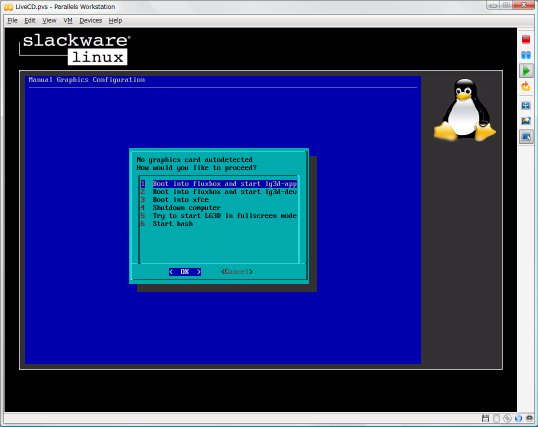Select option 1 Boot into fluxbox lg3d-app
Screen dimensions: 538x427
click(x=219, y=184)
